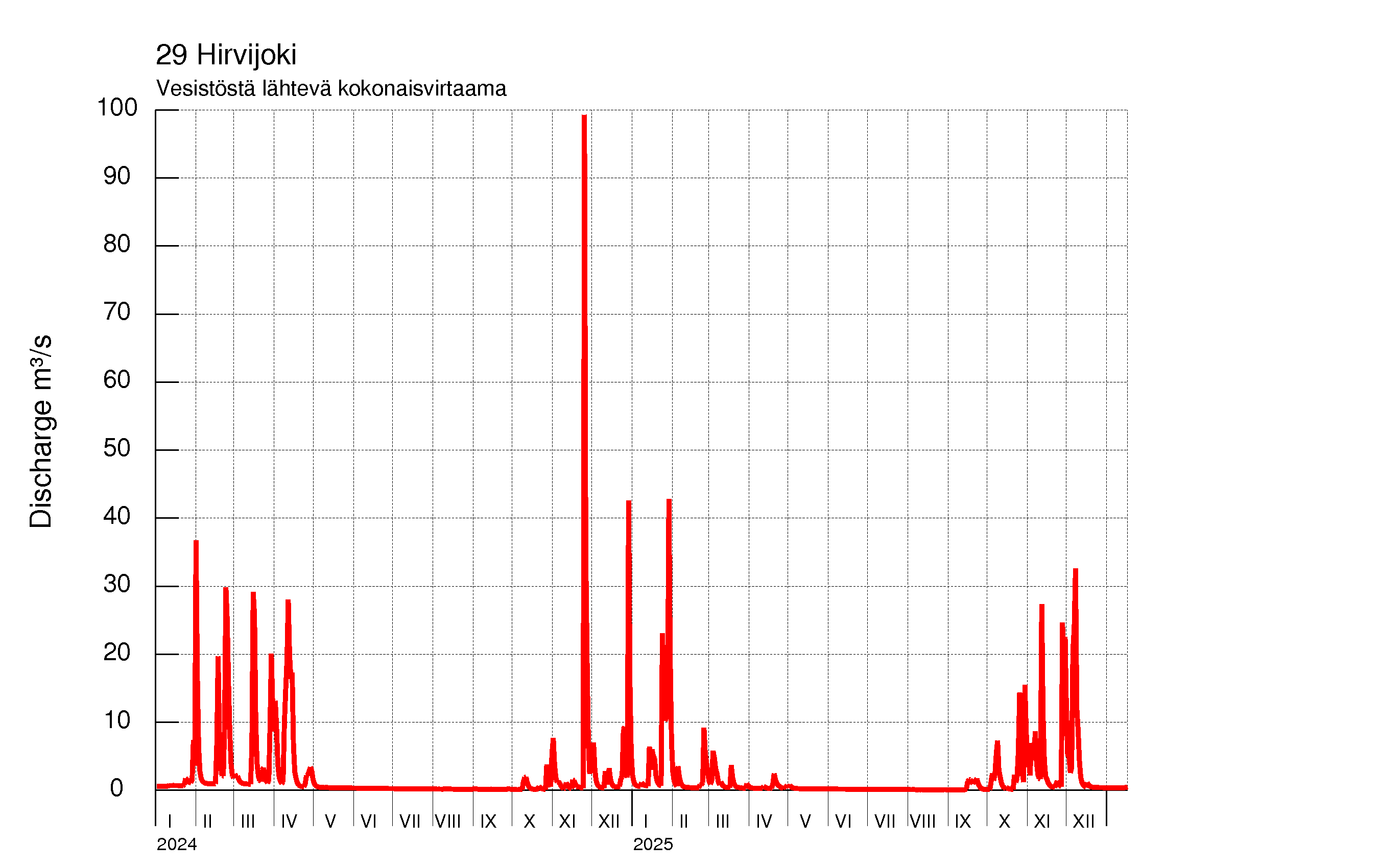This screenshot has height=868, width=1379.
Task: Click the 2024 year label
Action: point(176,845)
